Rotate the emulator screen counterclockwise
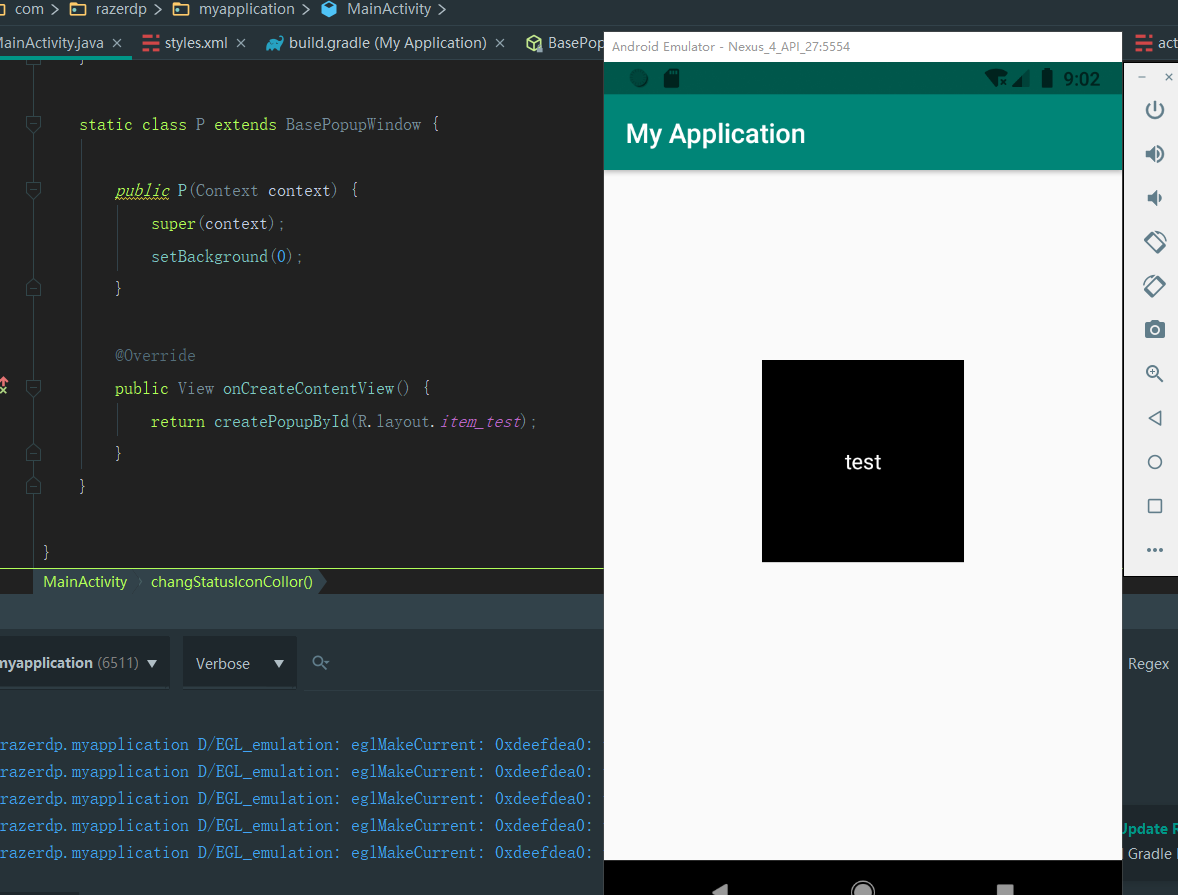The width and height of the screenshot is (1178, 895). point(1154,241)
